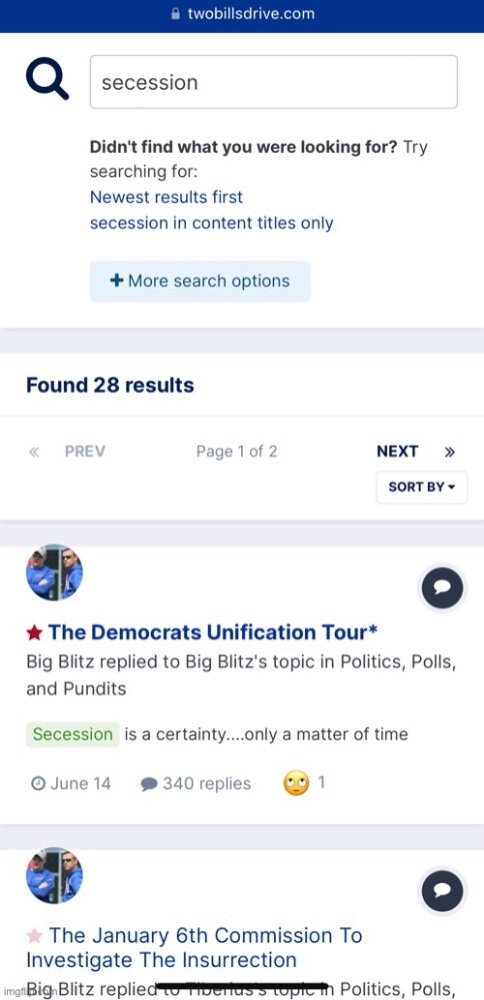Click the eye-roll emoji reaction
484x1000 pixels.
pos(296,783)
